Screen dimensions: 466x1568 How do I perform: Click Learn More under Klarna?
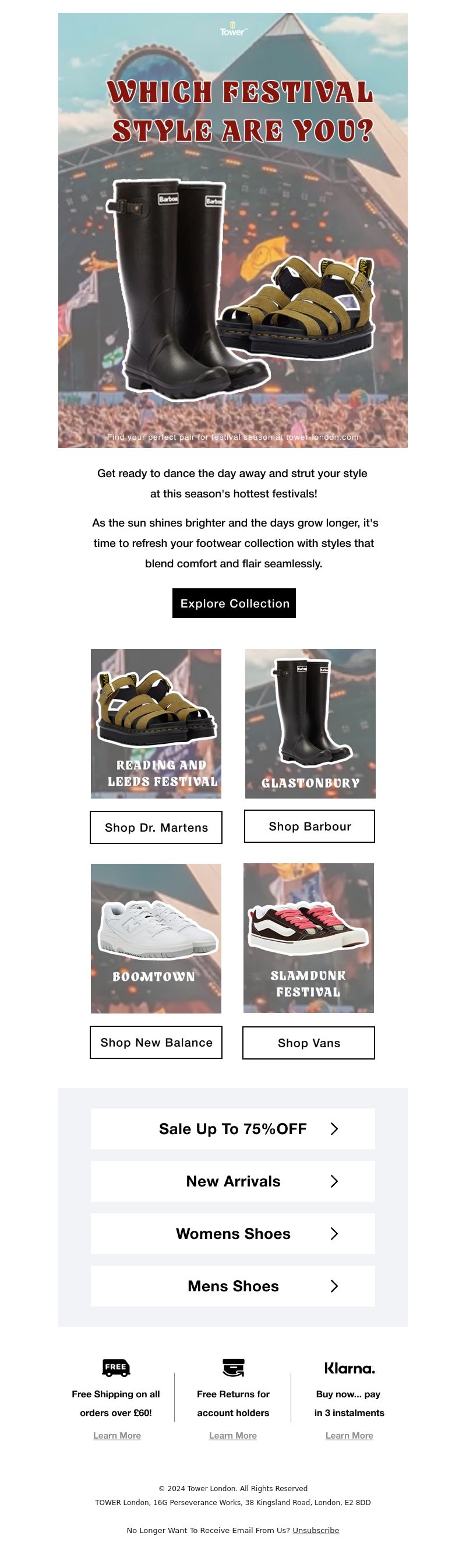pos(349,1435)
